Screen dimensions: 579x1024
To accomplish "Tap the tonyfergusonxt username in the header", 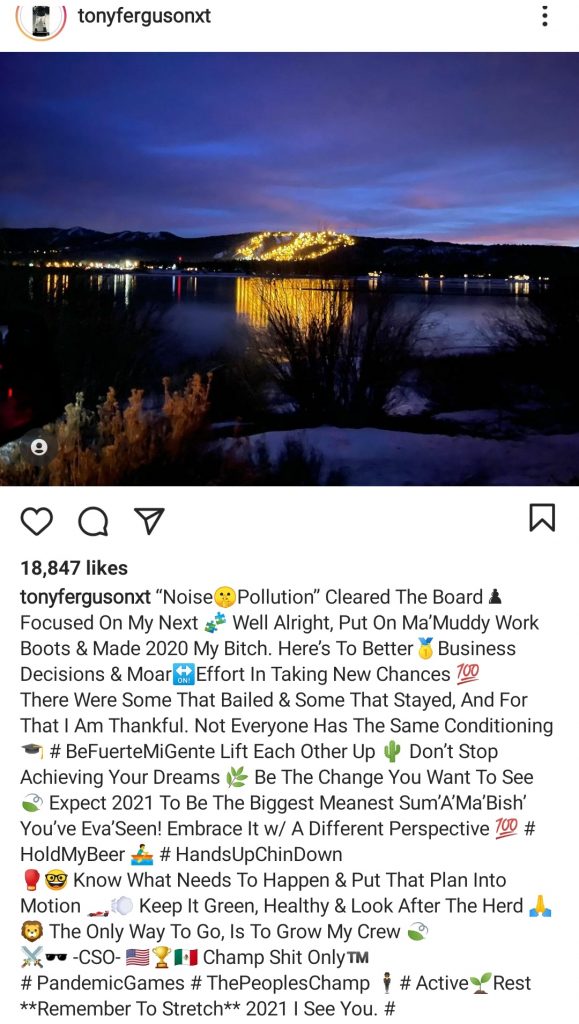I will point(144,15).
